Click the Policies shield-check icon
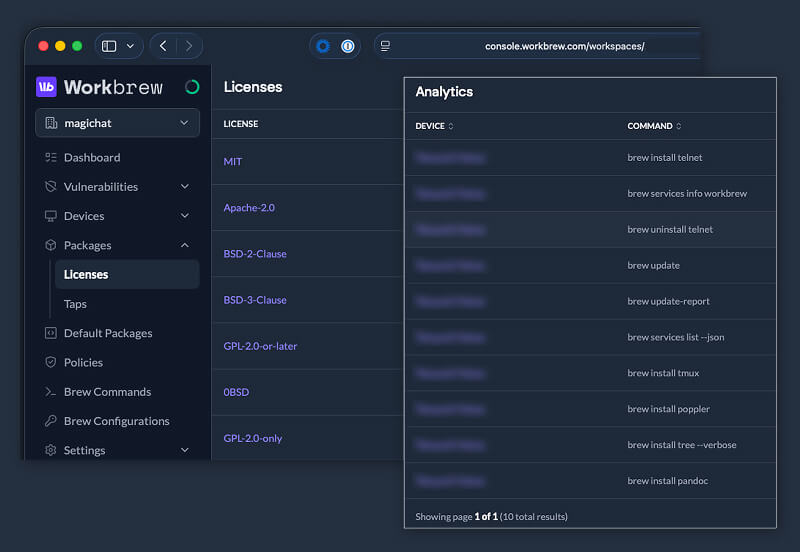Viewport: 800px width, 552px height. click(x=51, y=362)
